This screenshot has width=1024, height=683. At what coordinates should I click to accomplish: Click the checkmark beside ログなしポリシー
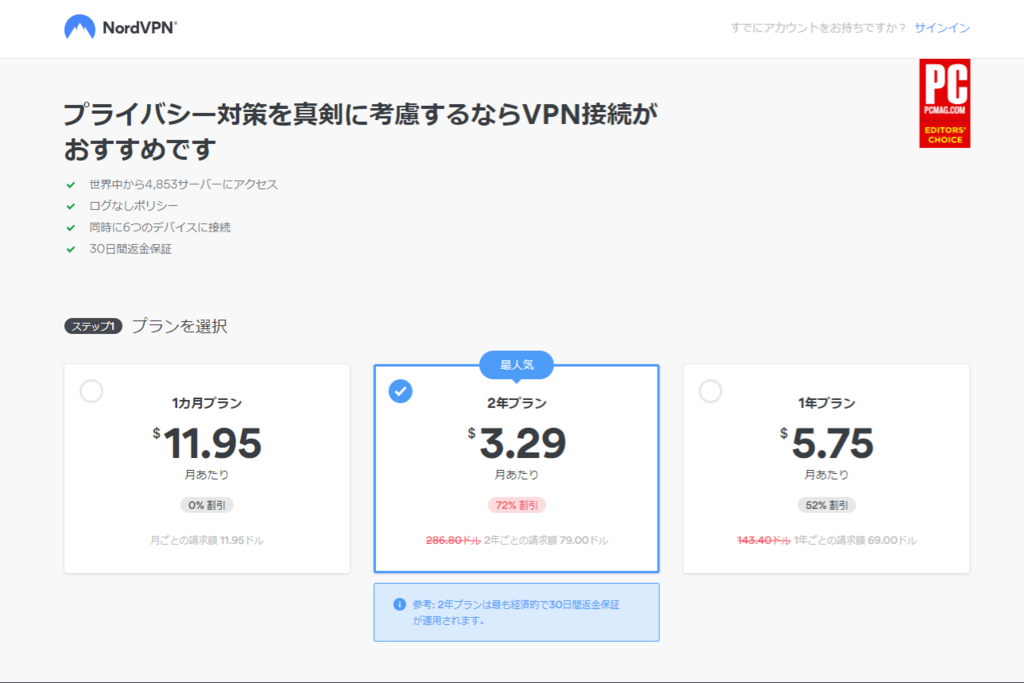click(71, 206)
